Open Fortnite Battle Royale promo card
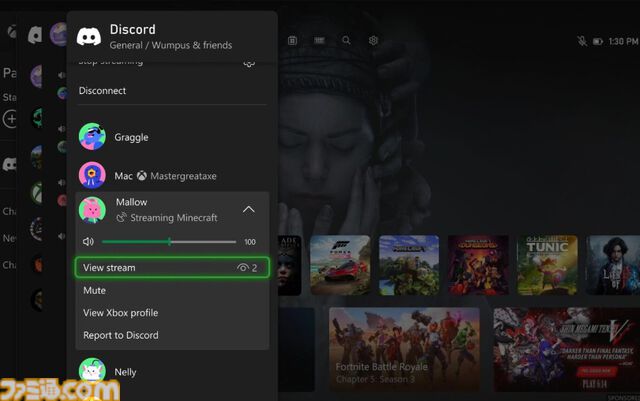This screenshot has width=640, height=401. [404, 349]
